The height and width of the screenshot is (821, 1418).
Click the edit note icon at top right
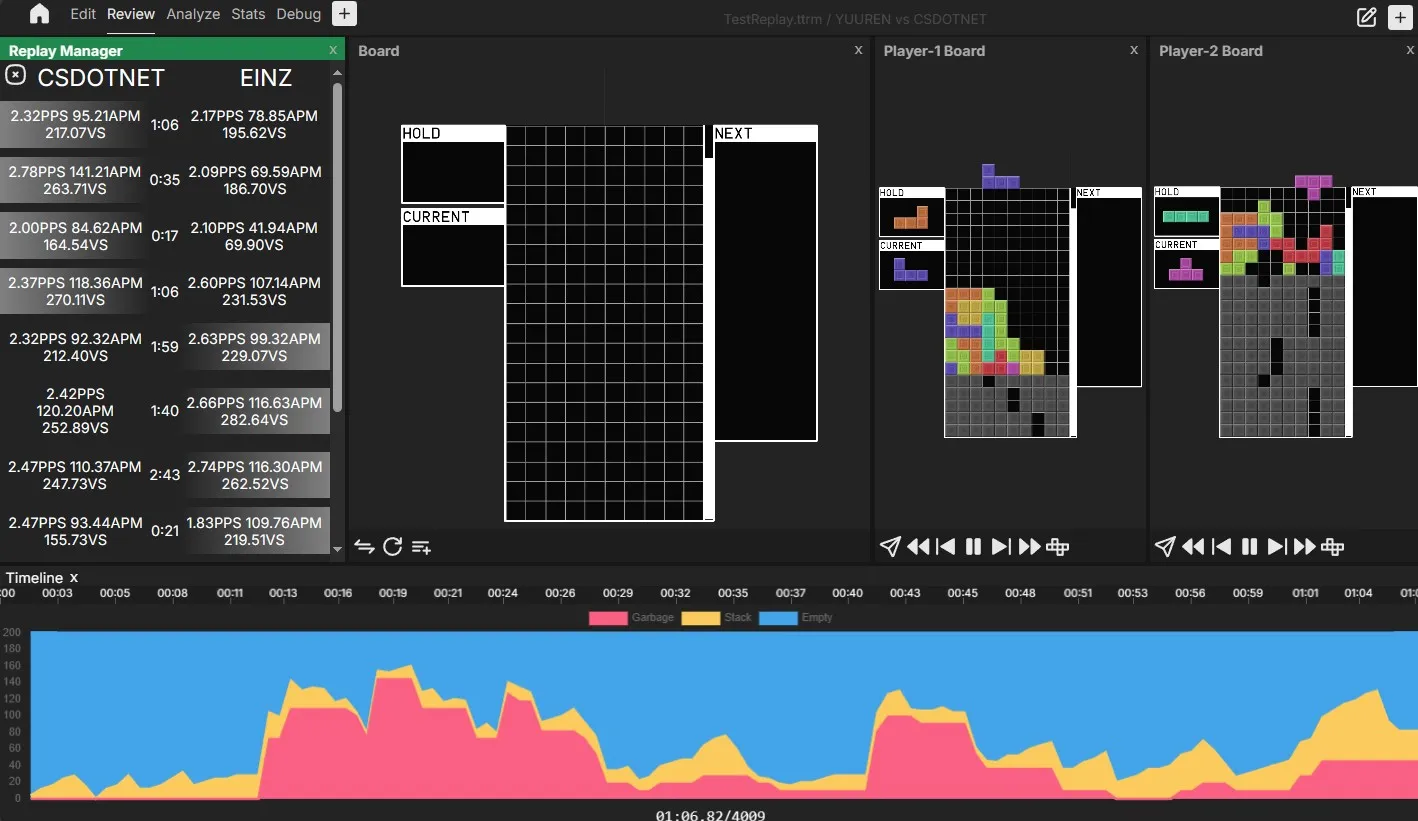[x=1366, y=17]
